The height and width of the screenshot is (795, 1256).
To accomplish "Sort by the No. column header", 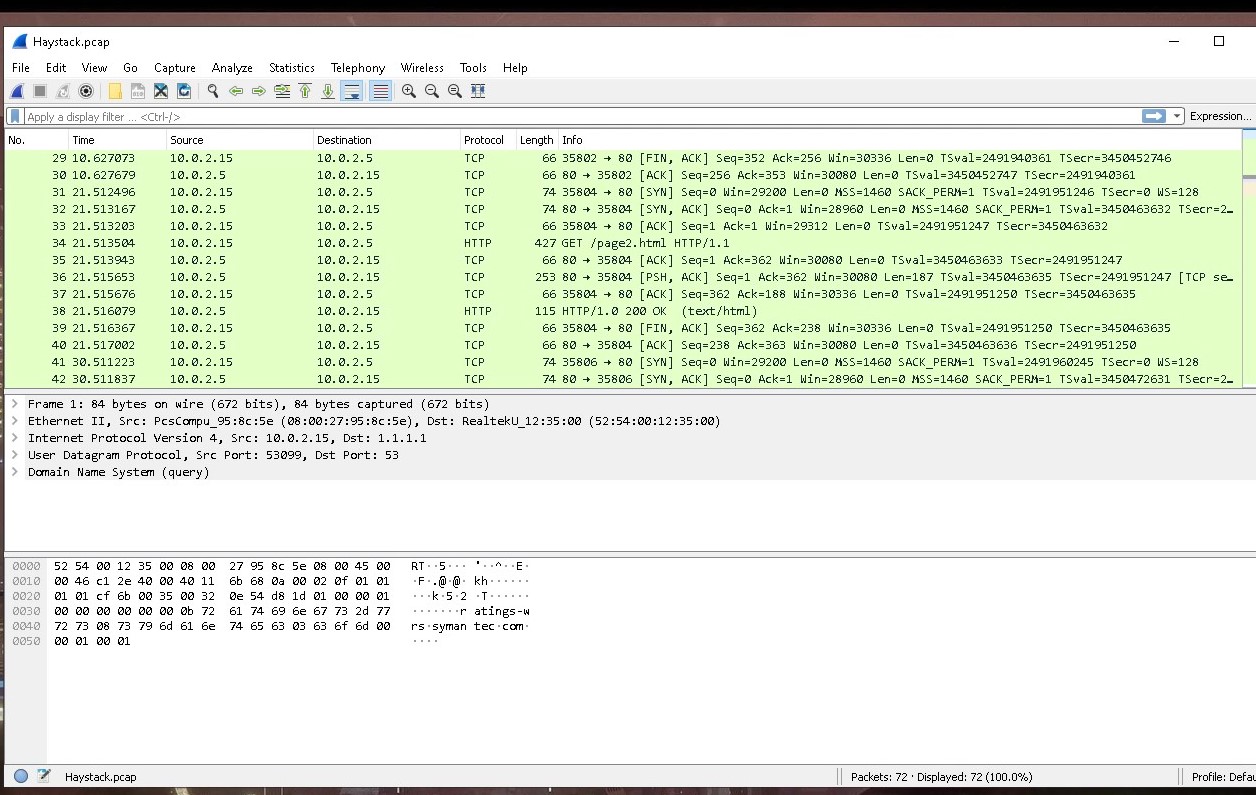I will coord(36,140).
